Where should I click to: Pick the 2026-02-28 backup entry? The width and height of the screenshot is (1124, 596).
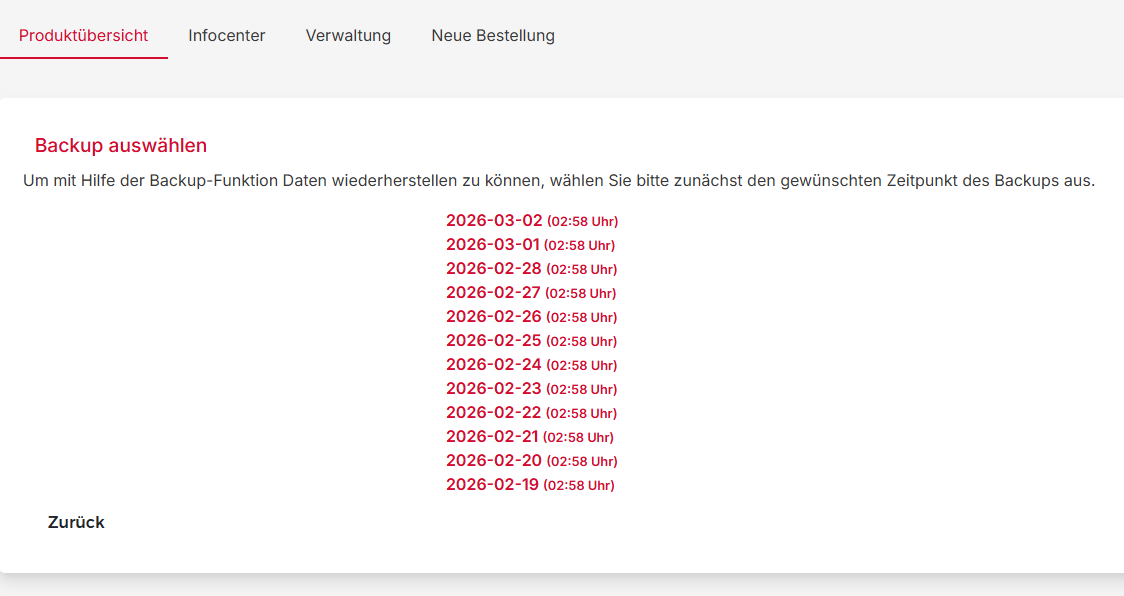(494, 269)
